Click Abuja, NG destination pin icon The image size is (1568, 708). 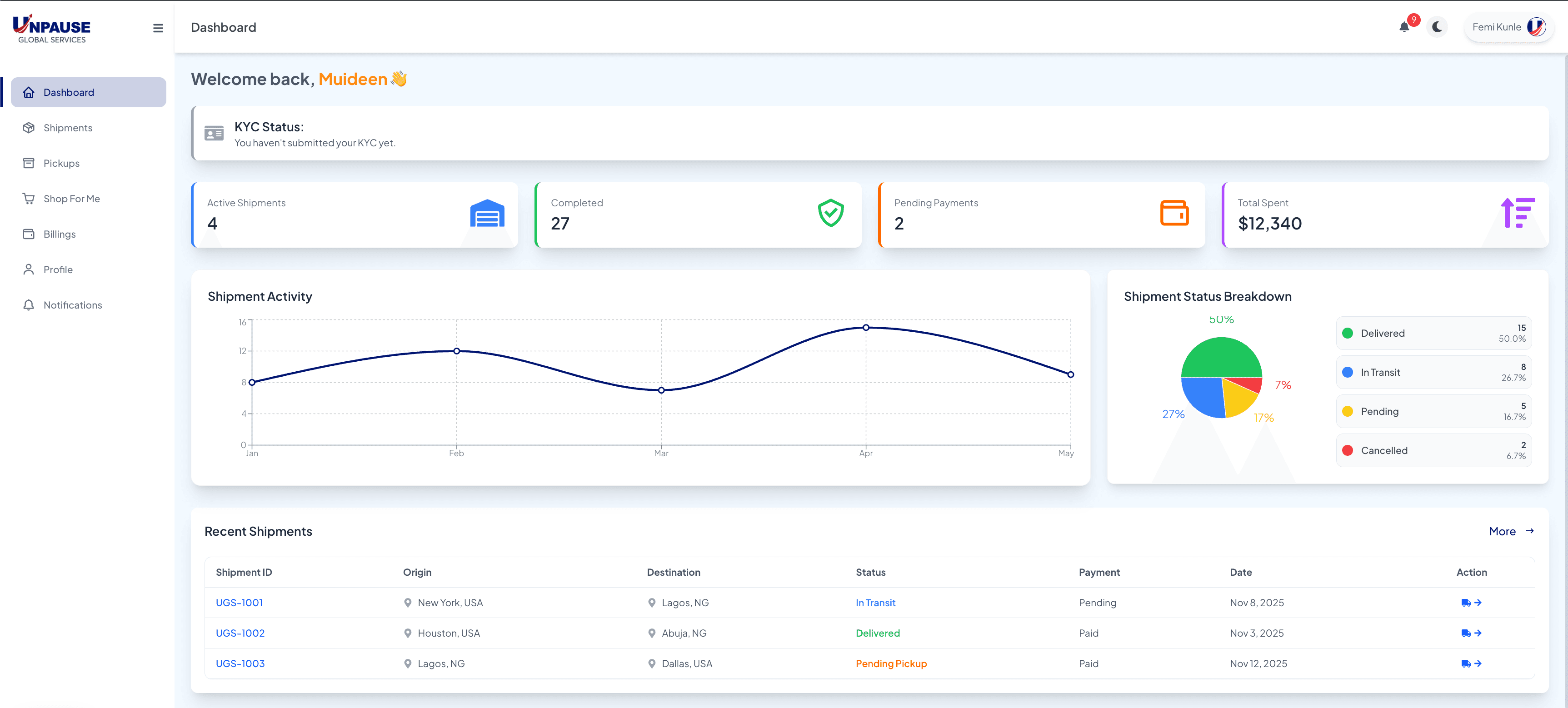click(651, 633)
